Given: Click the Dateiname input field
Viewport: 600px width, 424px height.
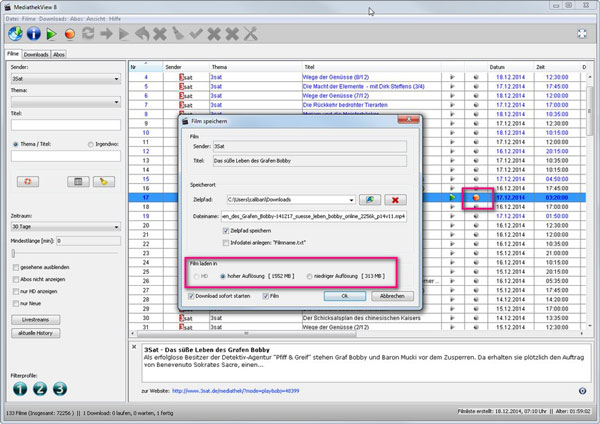Looking at the screenshot, I should pyautogui.click(x=314, y=216).
